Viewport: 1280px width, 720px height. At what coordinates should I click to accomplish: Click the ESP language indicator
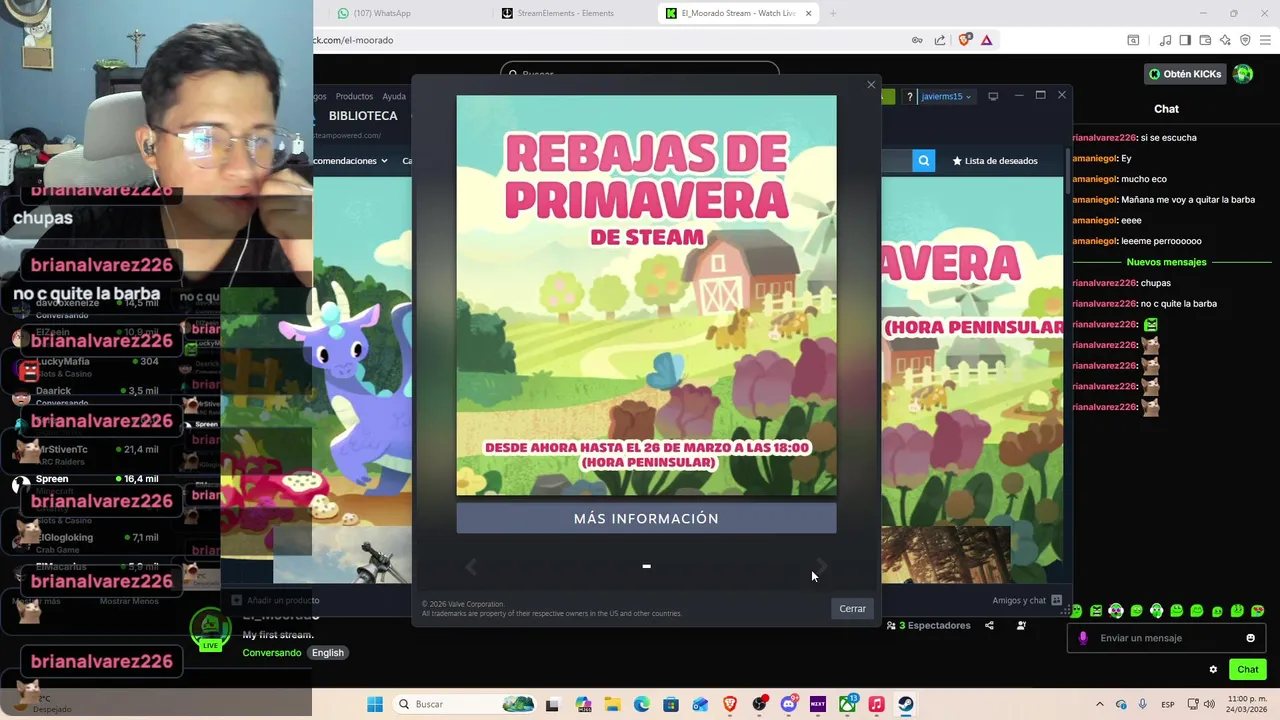click(1169, 704)
